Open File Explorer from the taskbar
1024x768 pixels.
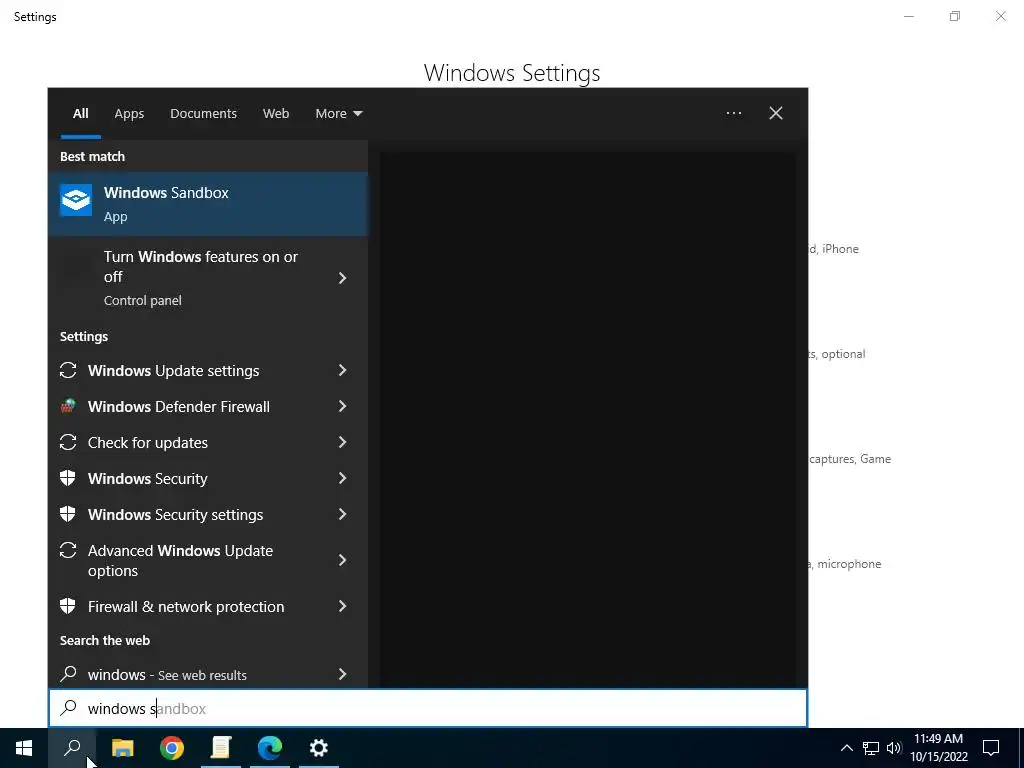point(122,748)
